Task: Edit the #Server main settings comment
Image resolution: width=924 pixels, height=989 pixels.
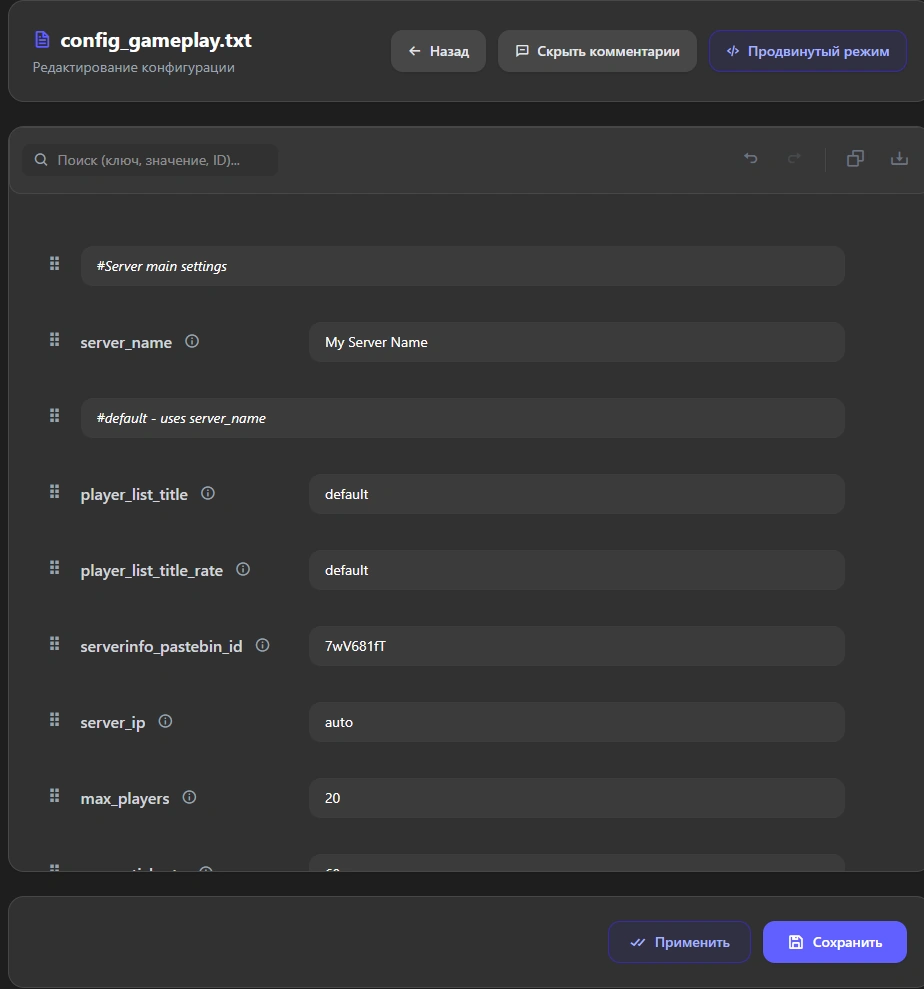Action: (463, 266)
